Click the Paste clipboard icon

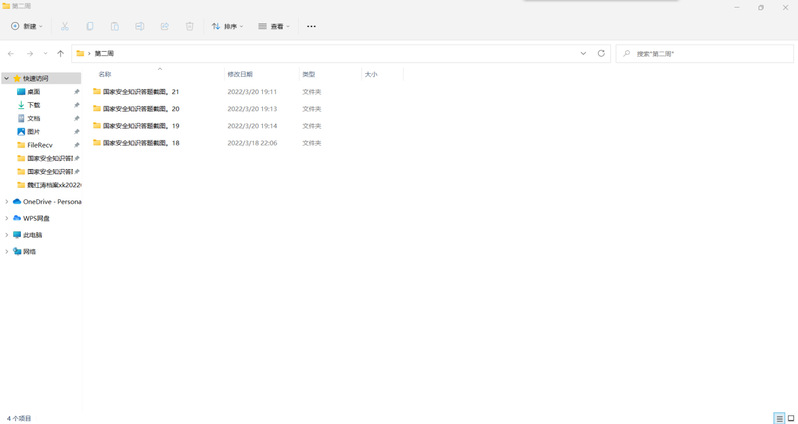tap(115, 26)
